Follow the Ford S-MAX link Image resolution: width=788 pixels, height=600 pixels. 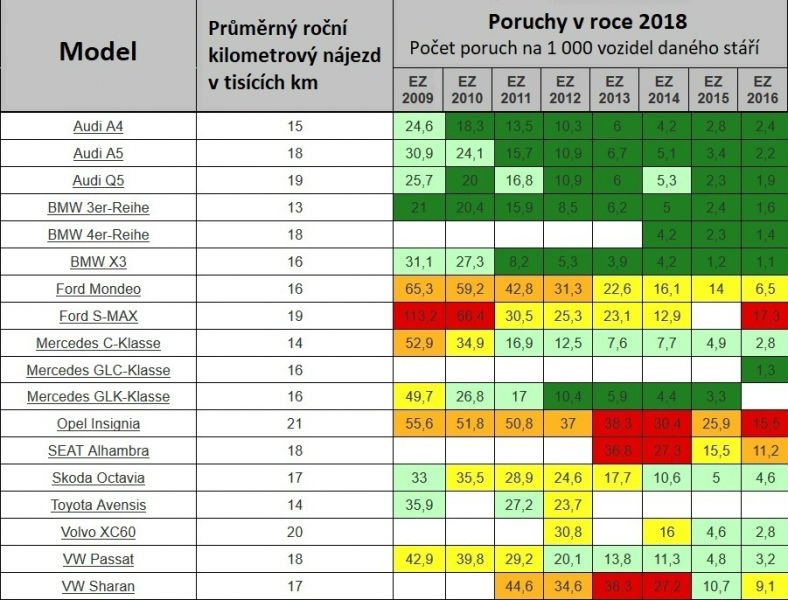pos(98,316)
